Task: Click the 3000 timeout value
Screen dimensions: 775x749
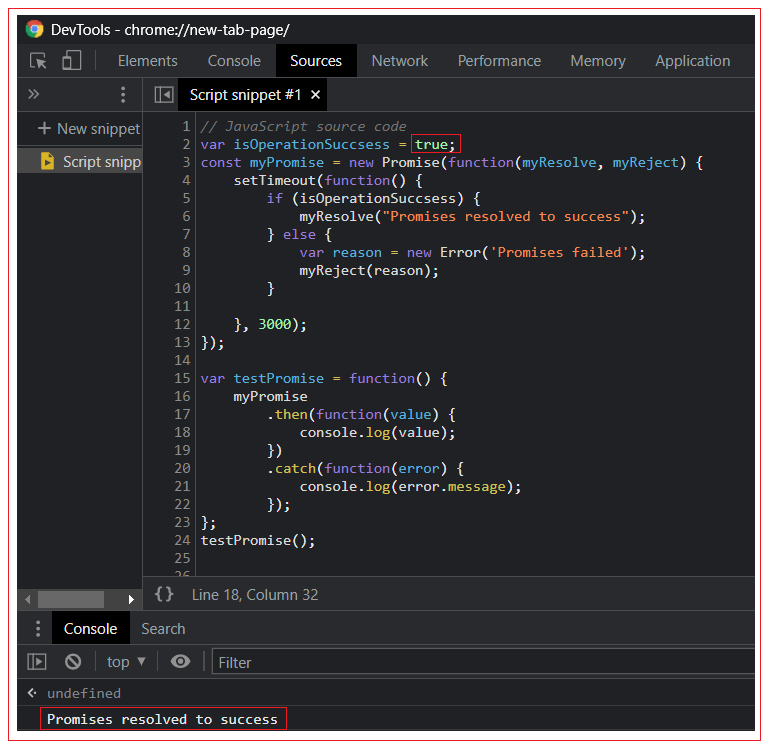Action: (275, 324)
